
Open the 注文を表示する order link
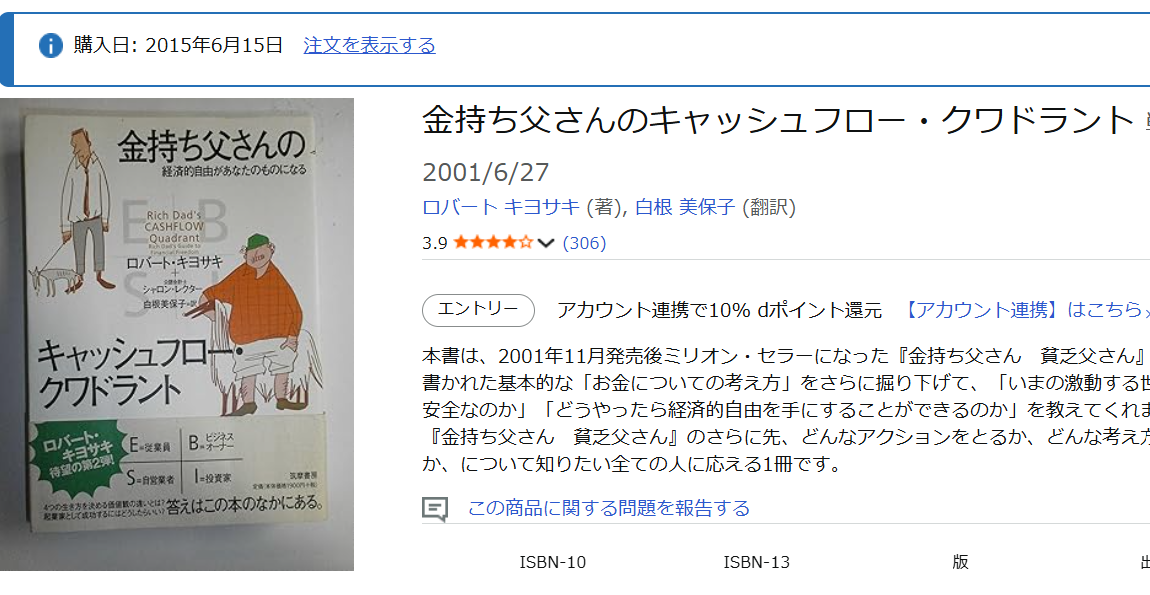(x=369, y=45)
